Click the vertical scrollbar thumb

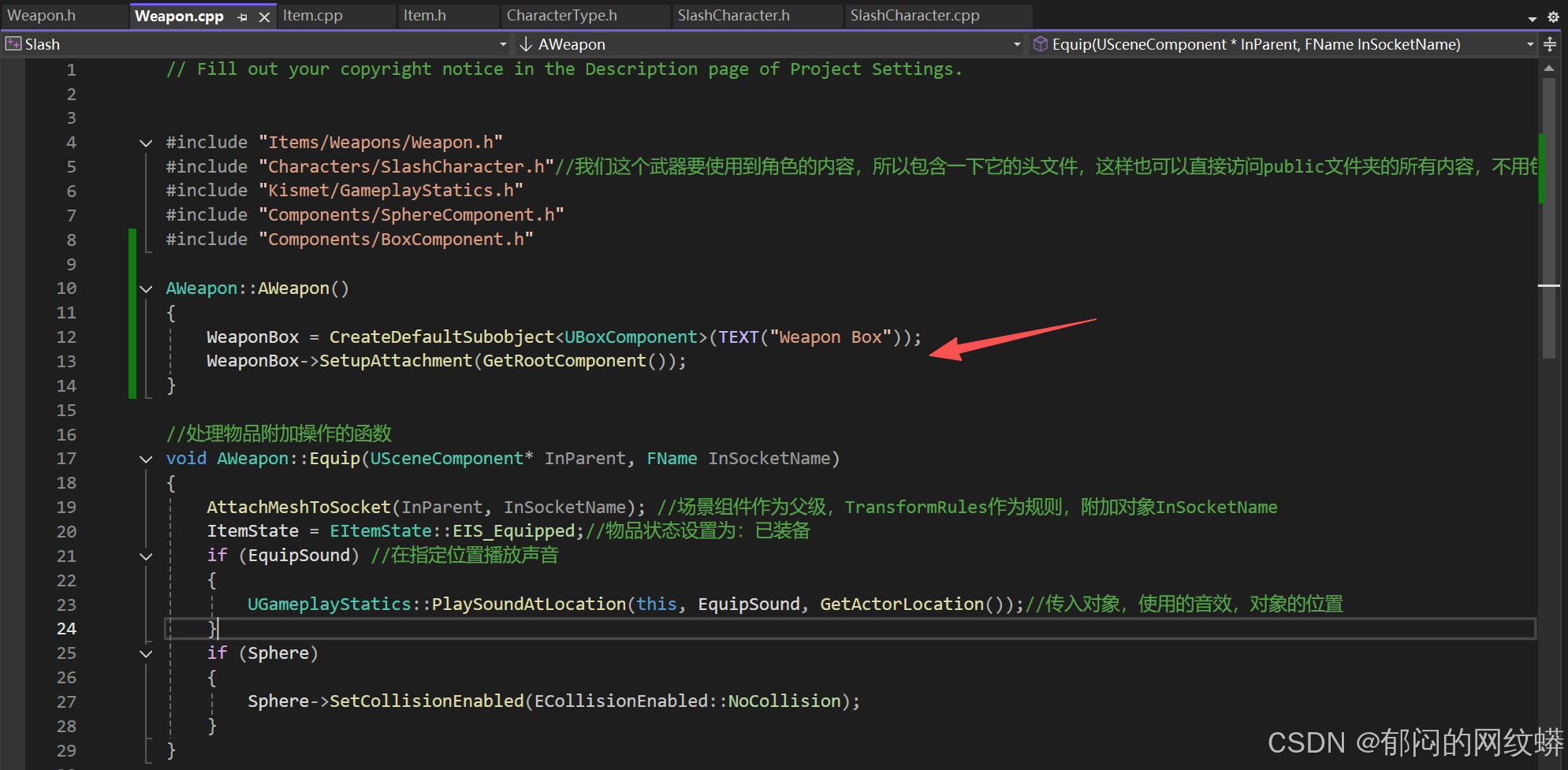pyautogui.click(x=1549, y=217)
